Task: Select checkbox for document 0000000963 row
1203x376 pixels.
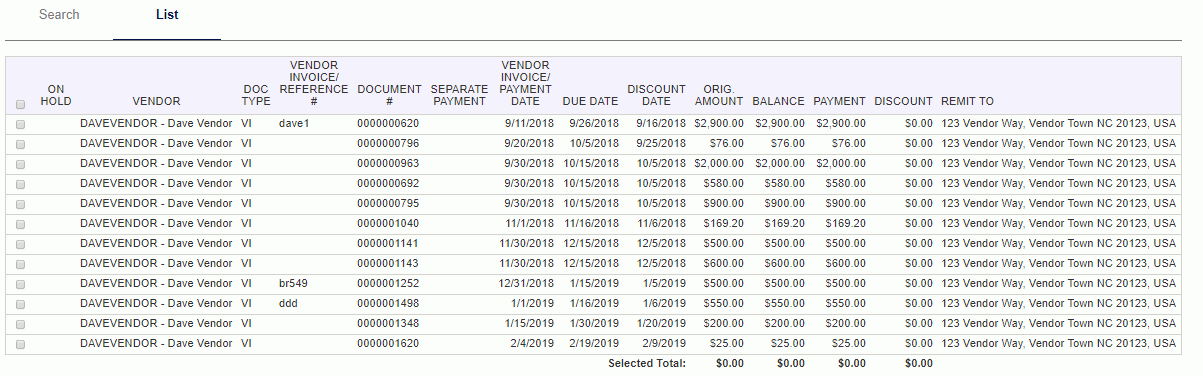Action: (x=21, y=164)
